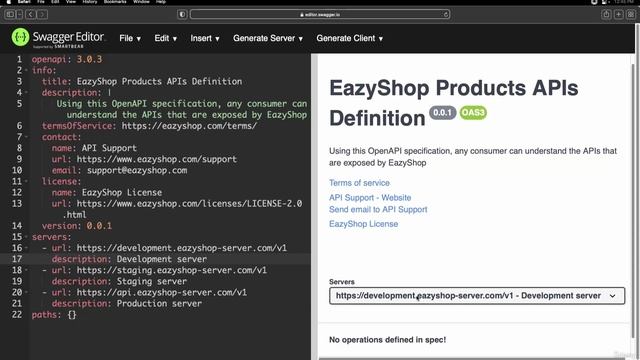The image size is (640, 360).
Task: Click the termsOfService URL text in editor
Action: pyautogui.click(x=189, y=126)
